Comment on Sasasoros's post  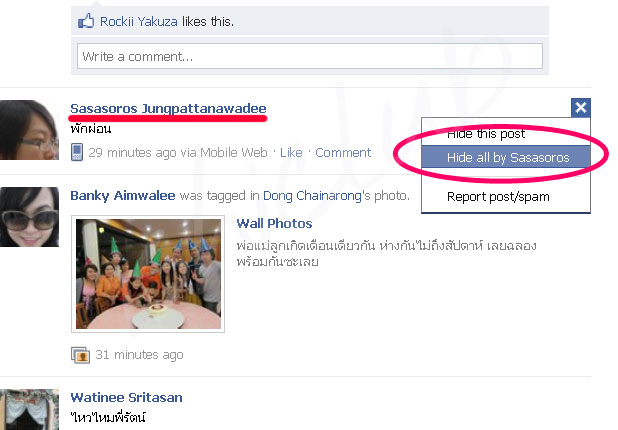(343, 153)
